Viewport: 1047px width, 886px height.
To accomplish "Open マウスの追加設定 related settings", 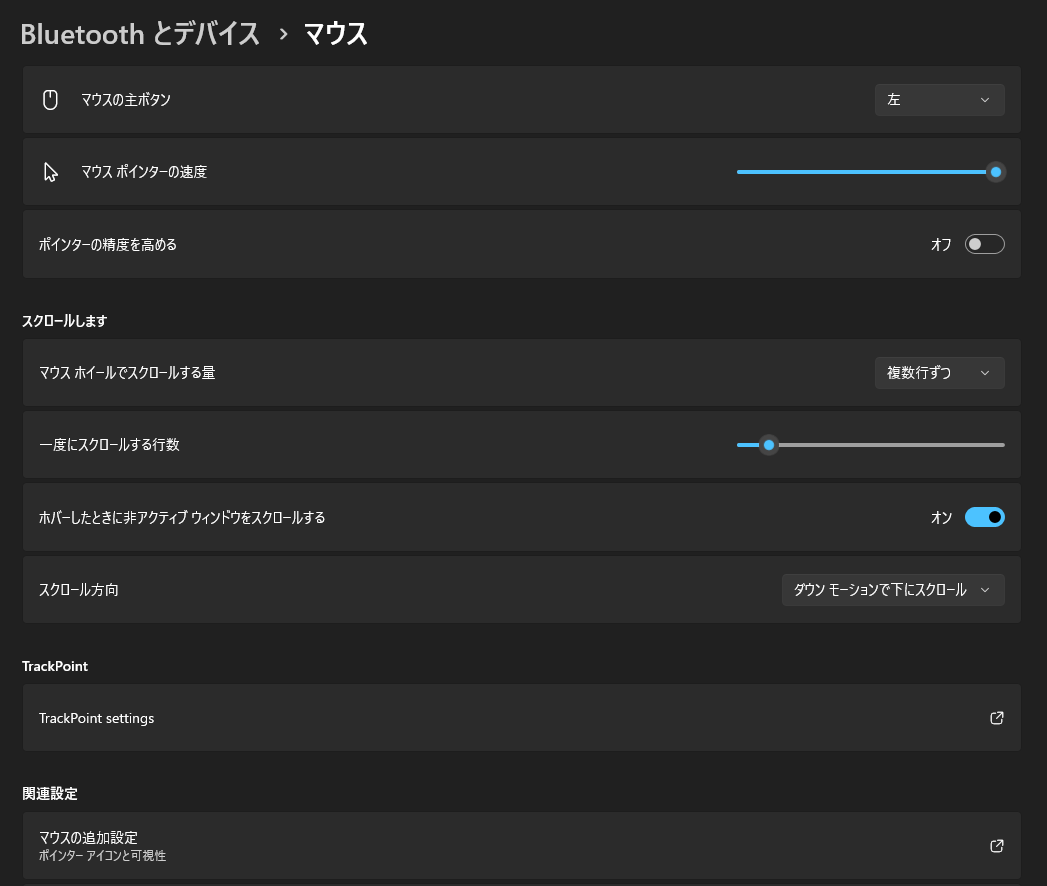I will [x=521, y=846].
